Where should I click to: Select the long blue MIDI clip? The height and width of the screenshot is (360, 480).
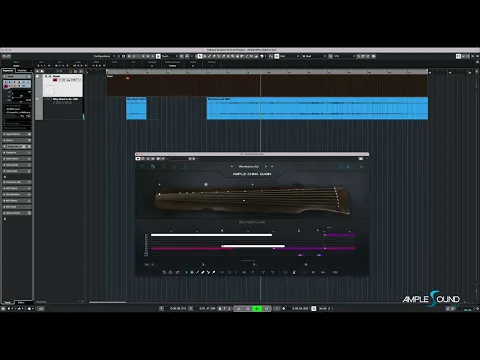tap(317, 108)
